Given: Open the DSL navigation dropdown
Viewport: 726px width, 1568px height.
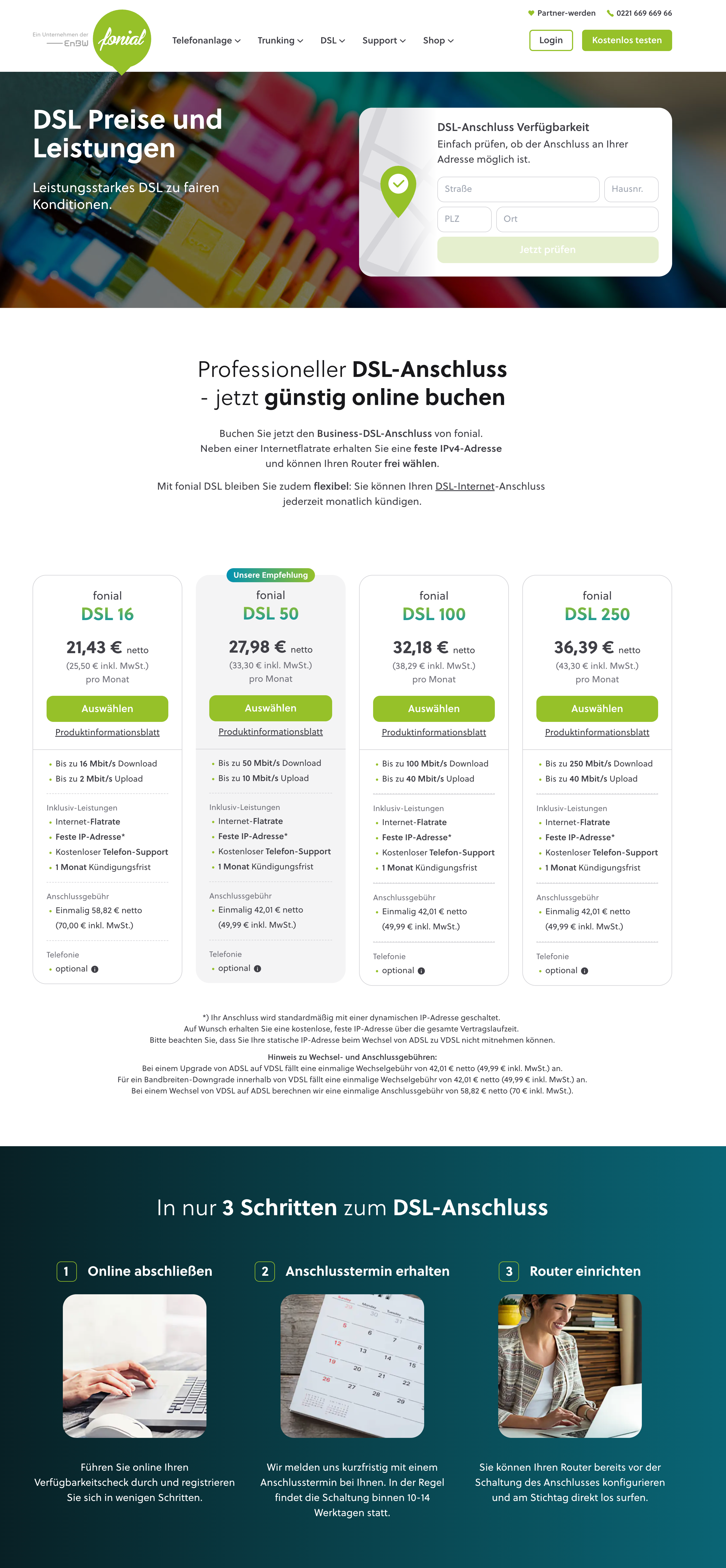Looking at the screenshot, I should (x=332, y=41).
